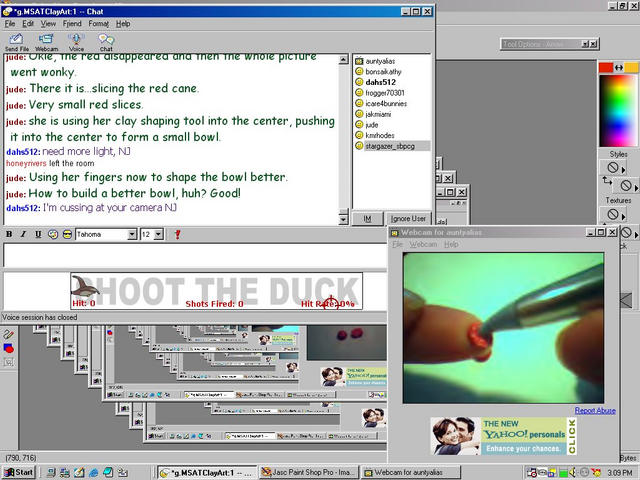
Task: Open the emoticons smiley with sunglasses icon
Action: pyautogui.click(x=67, y=234)
